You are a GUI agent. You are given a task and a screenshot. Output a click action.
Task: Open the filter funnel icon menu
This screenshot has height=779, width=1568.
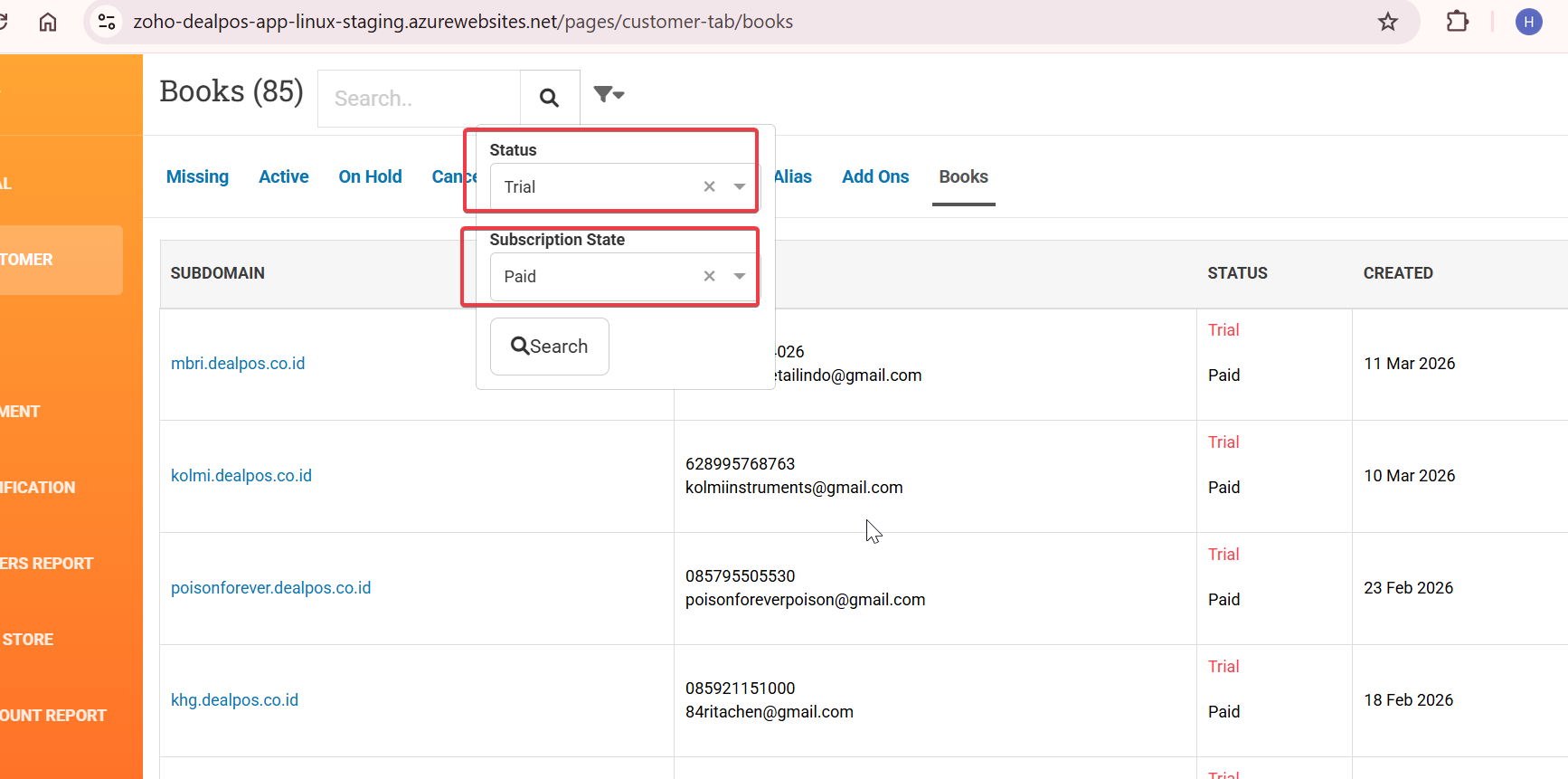609,94
